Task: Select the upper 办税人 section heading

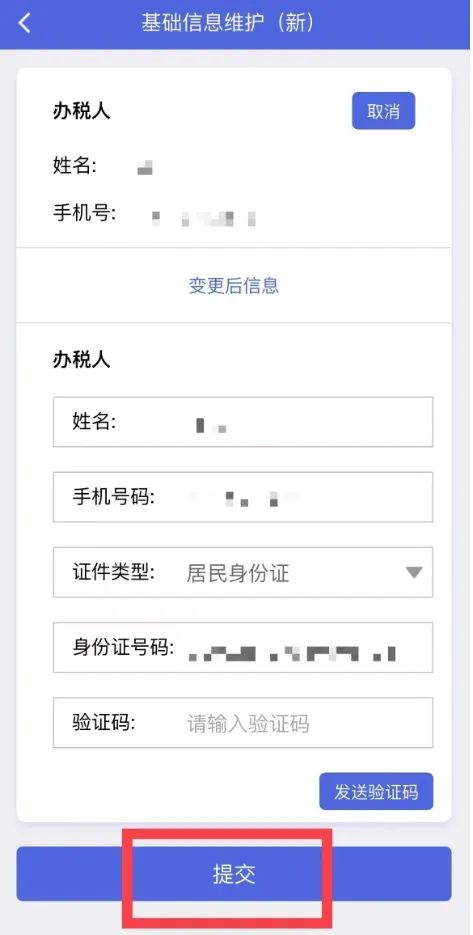Action: point(82,111)
